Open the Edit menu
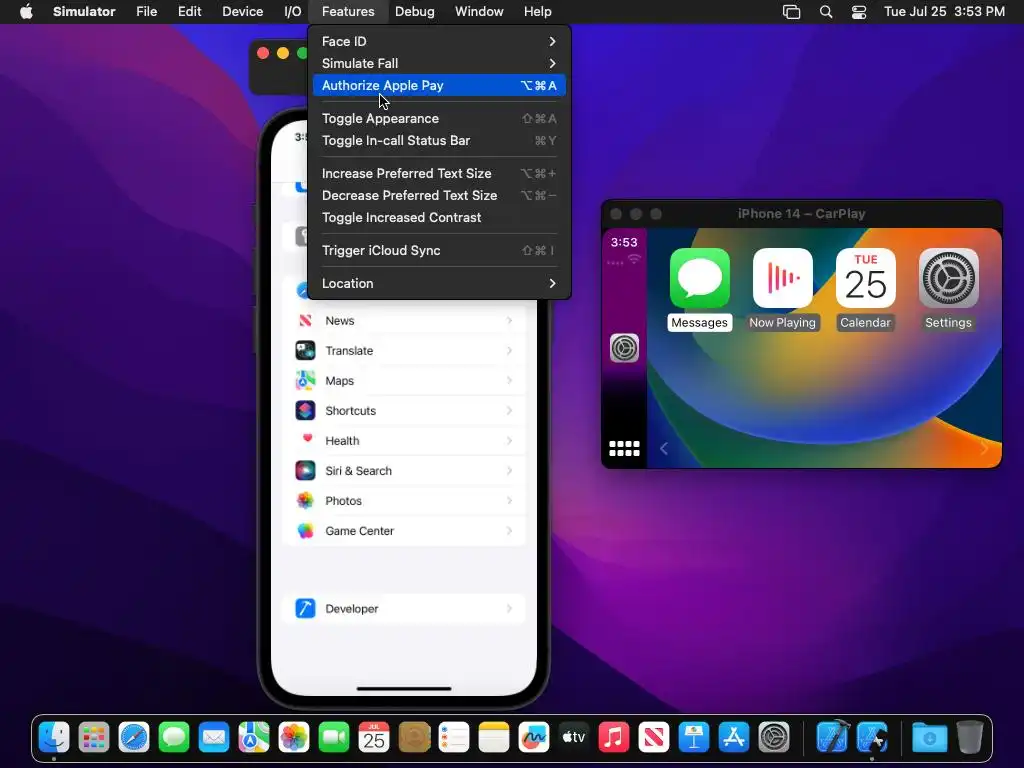Image resolution: width=1024 pixels, height=768 pixels. (x=189, y=12)
